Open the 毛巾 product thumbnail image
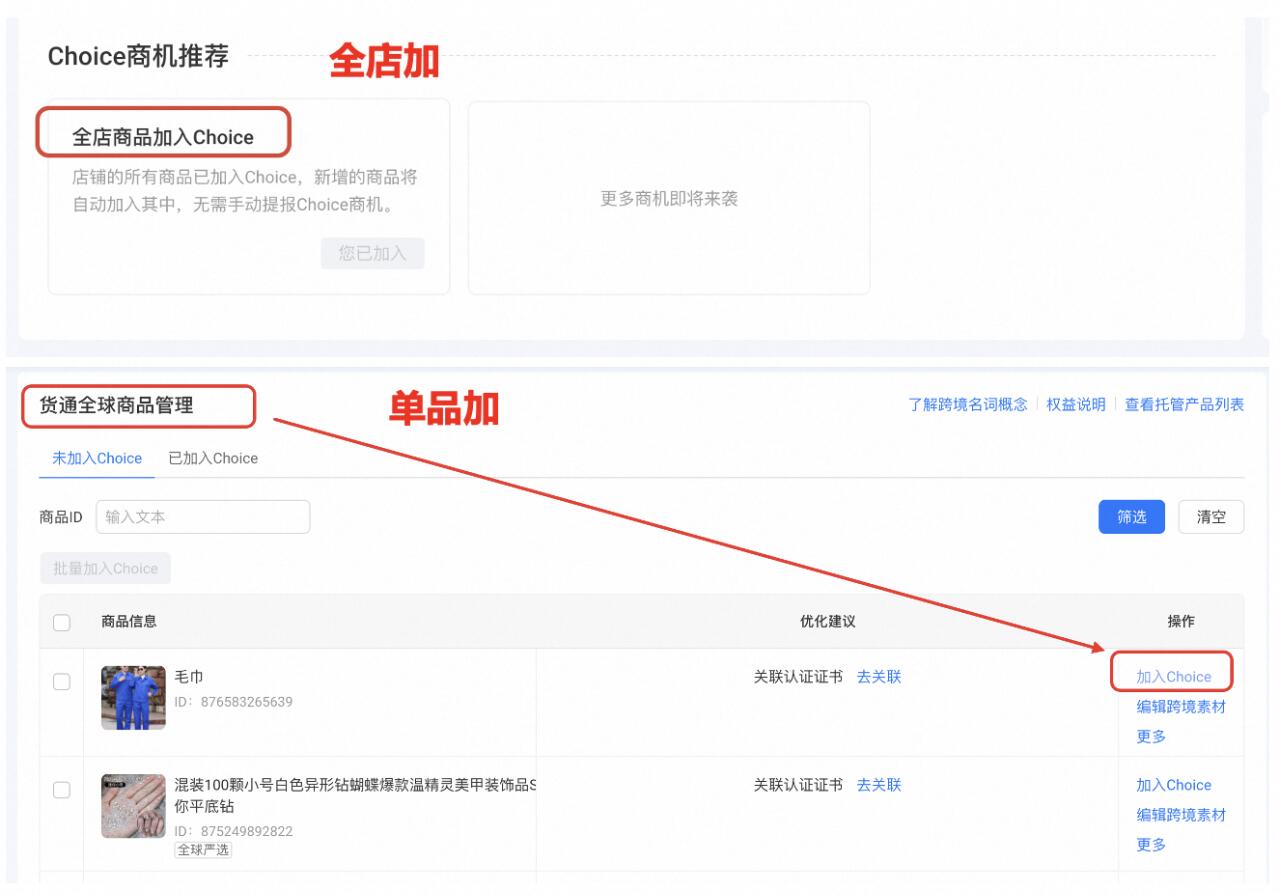This screenshot has height=895, width=1280. point(133,698)
